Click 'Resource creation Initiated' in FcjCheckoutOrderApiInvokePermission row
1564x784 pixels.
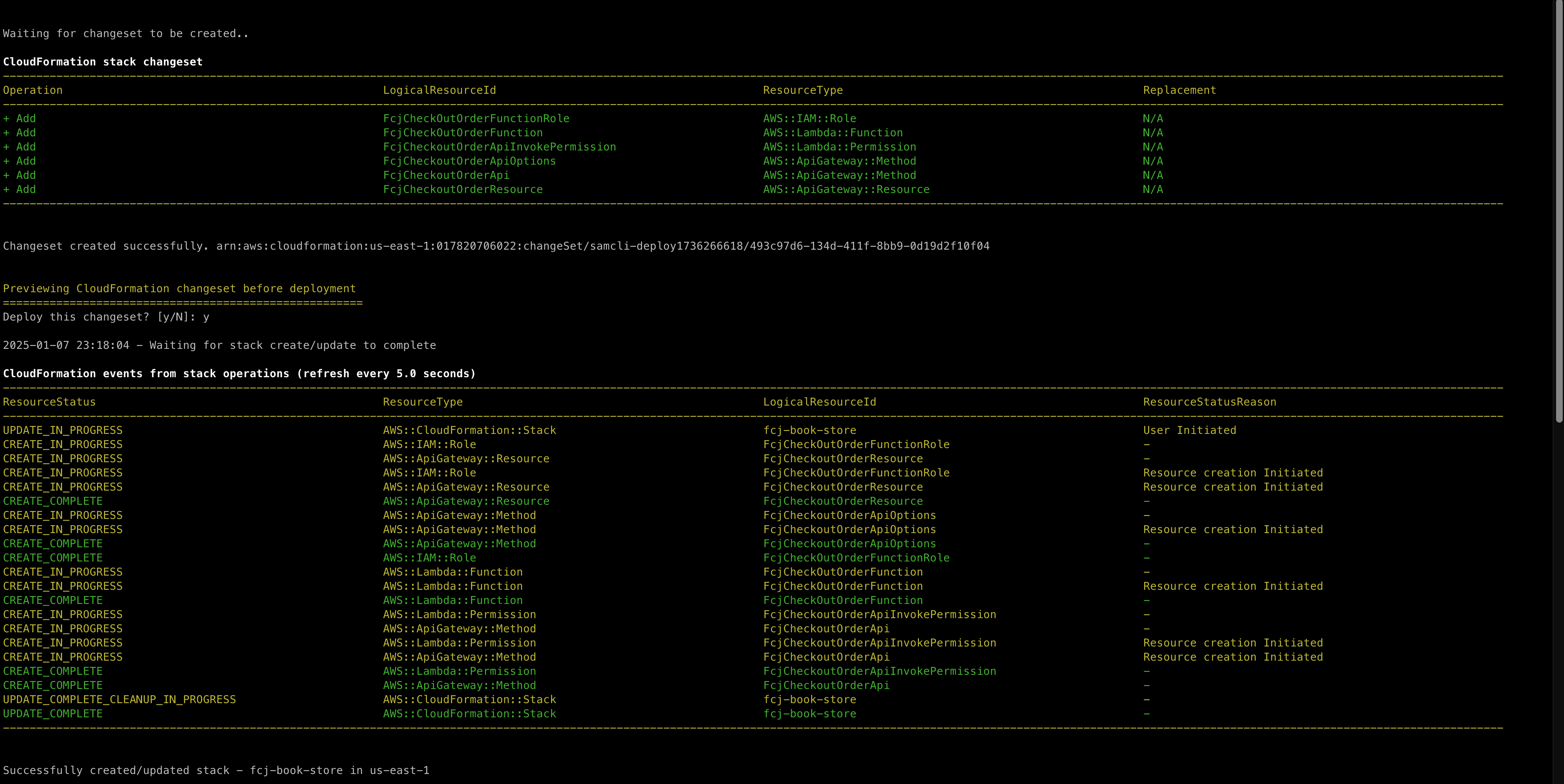1233,643
